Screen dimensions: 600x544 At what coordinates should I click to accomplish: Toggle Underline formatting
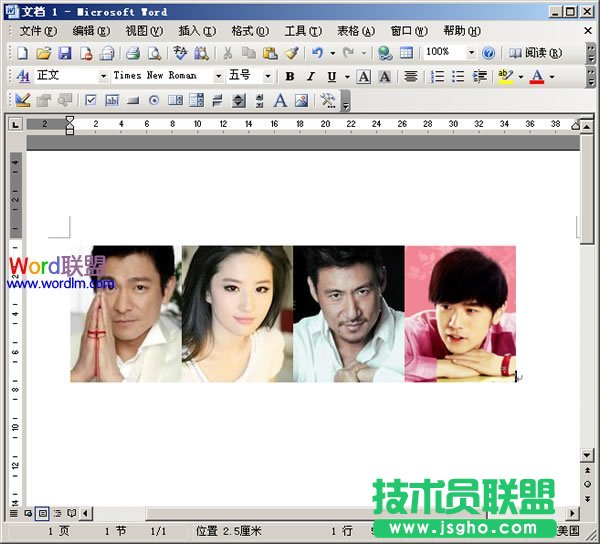click(x=331, y=76)
